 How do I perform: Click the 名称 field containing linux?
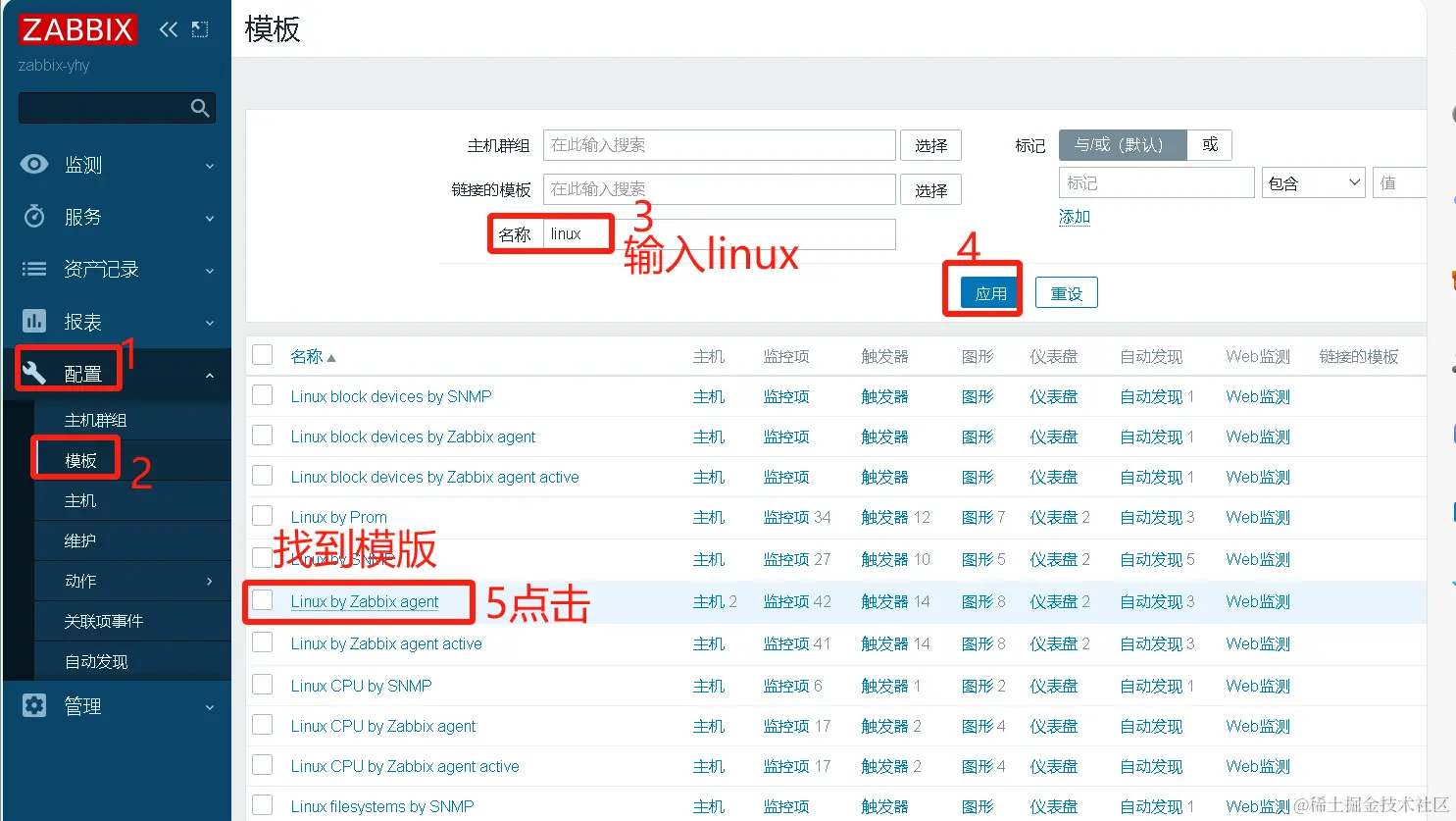click(x=720, y=233)
